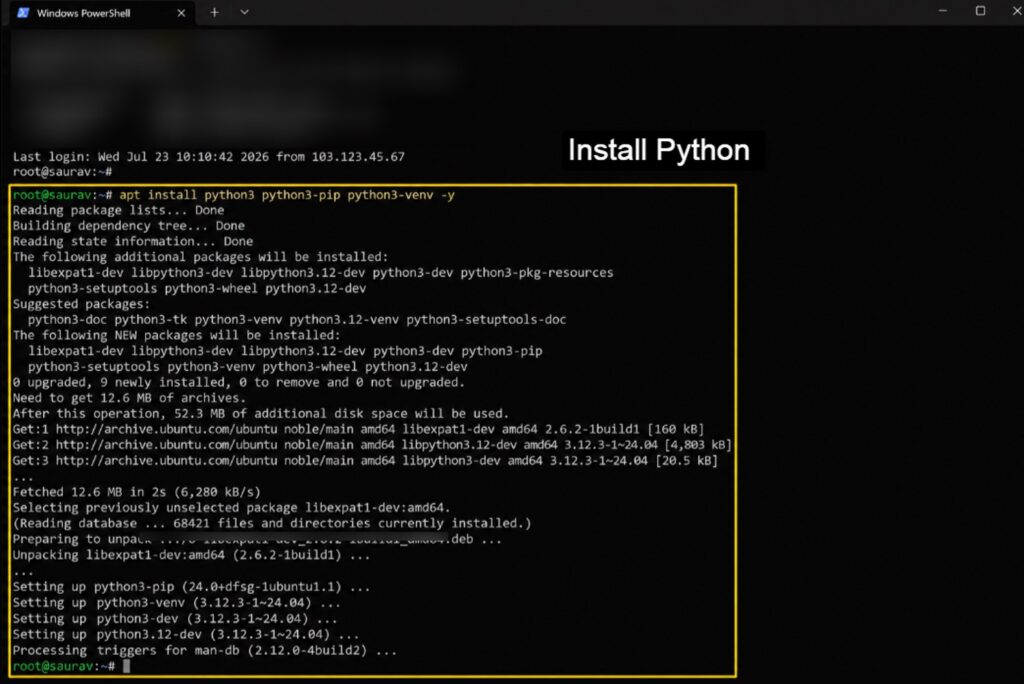Click the final root@saurav prompt cursor

pos(127,666)
